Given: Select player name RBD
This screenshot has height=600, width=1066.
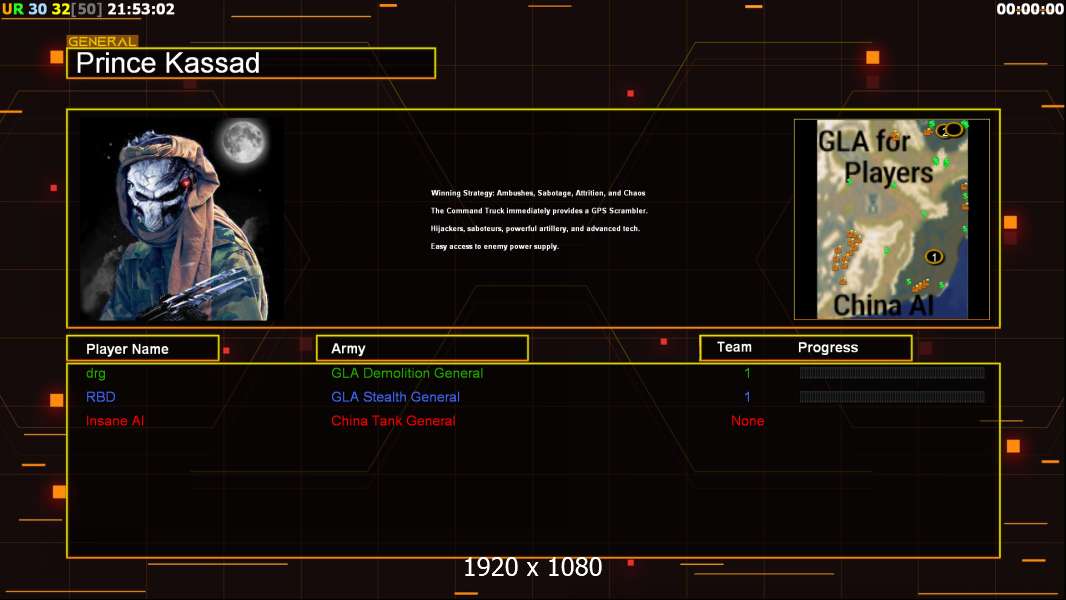Looking at the screenshot, I should (101, 397).
